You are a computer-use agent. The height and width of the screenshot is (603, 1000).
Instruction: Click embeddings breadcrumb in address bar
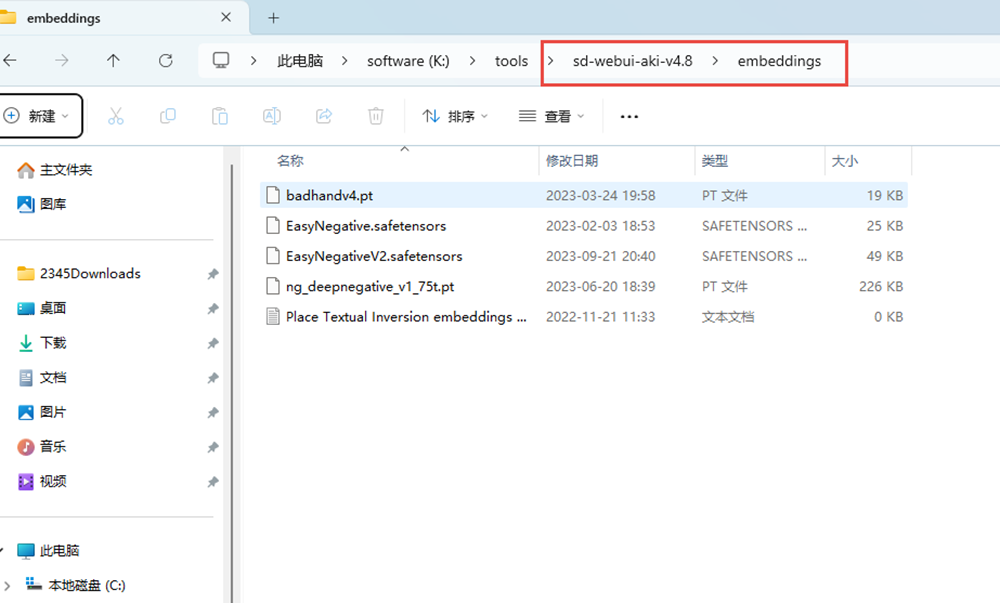pos(779,61)
